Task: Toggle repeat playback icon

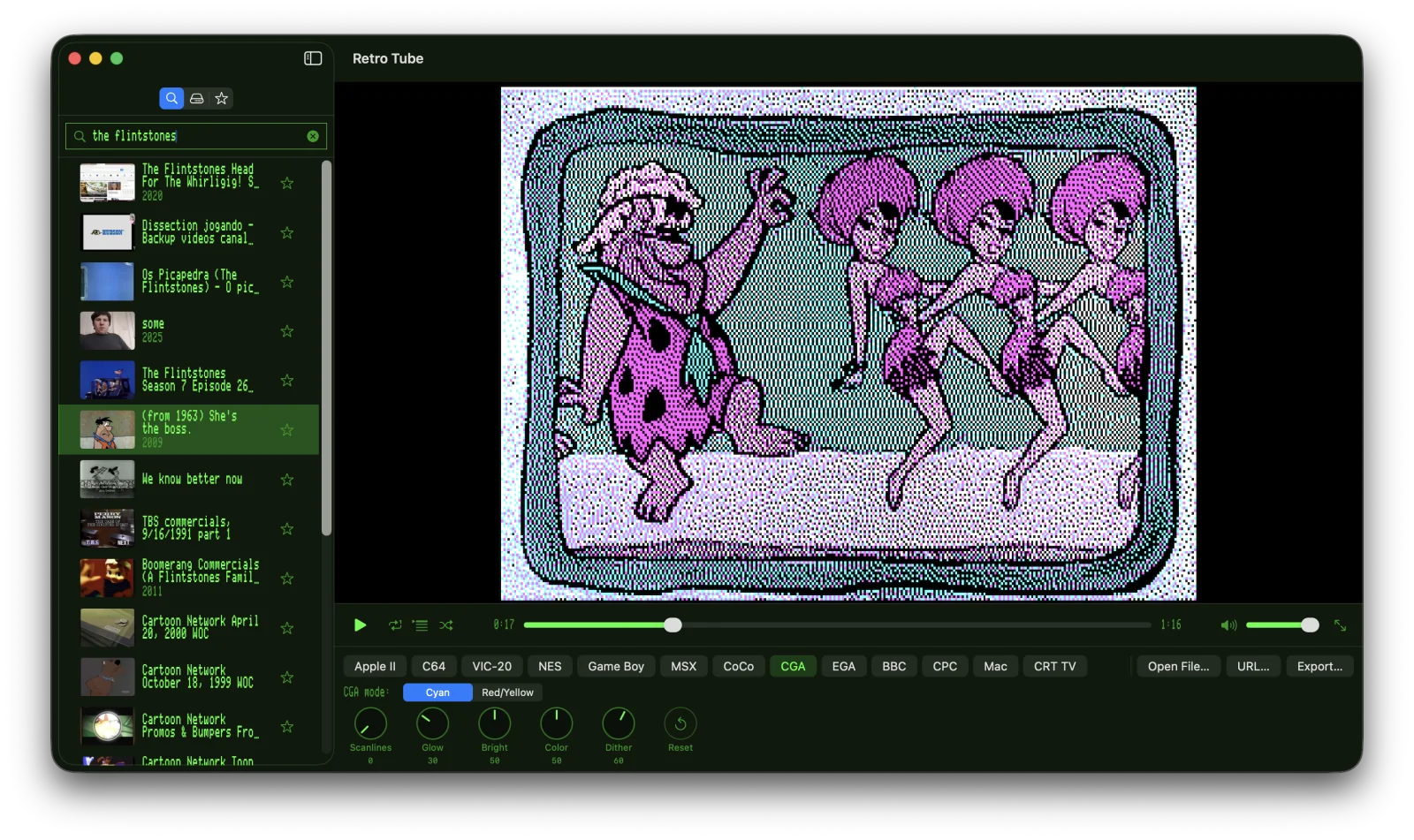Action: [x=395, y=625]
